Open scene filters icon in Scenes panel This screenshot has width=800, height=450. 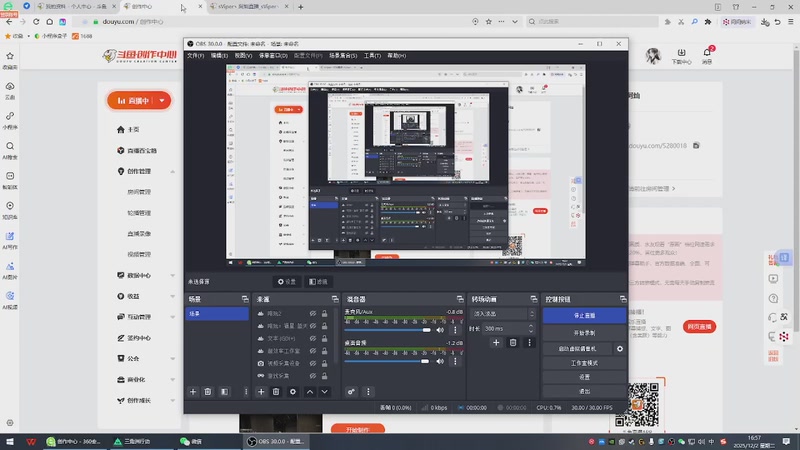[x=224, y=392]
